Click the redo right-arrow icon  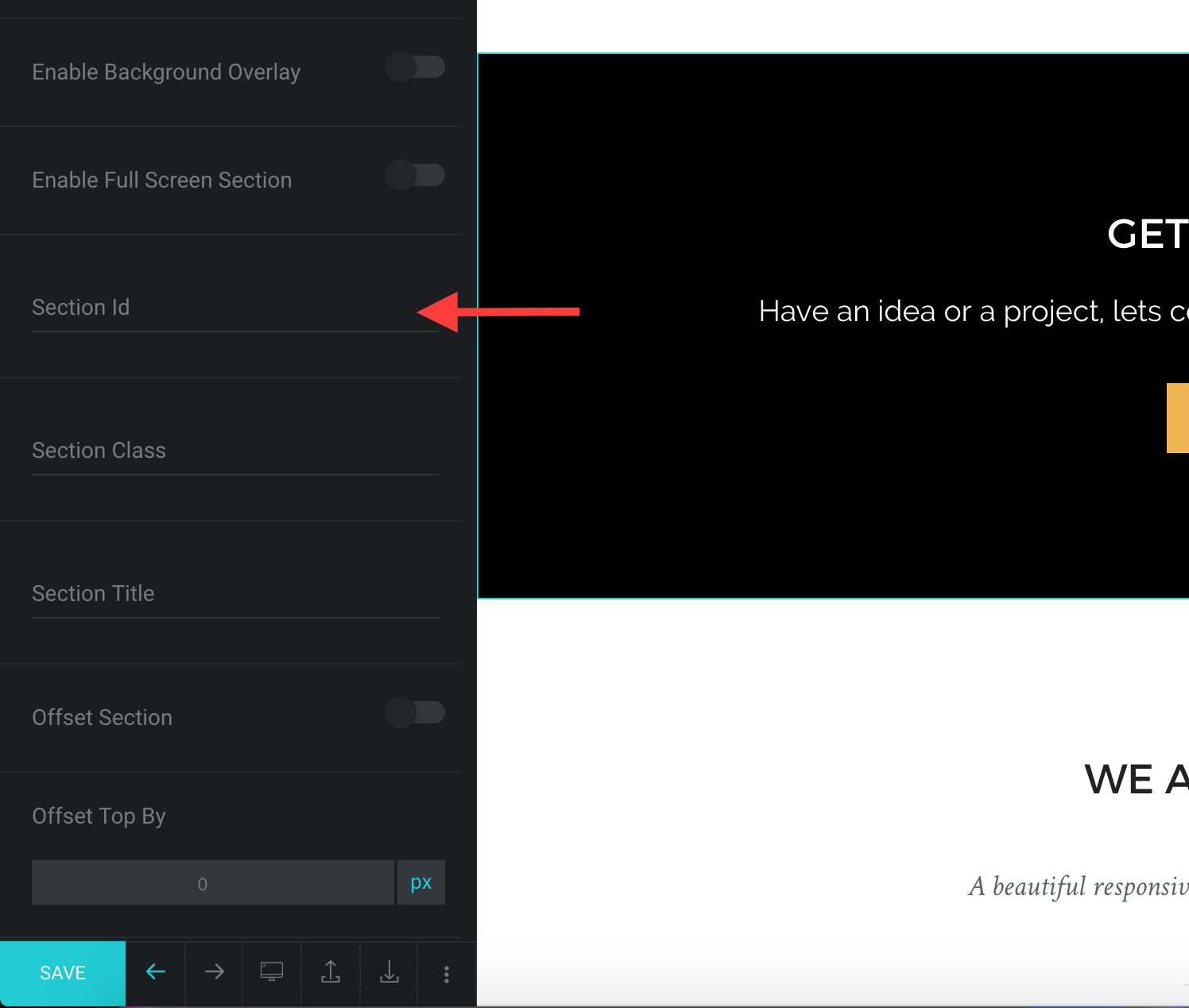[215, 972]
